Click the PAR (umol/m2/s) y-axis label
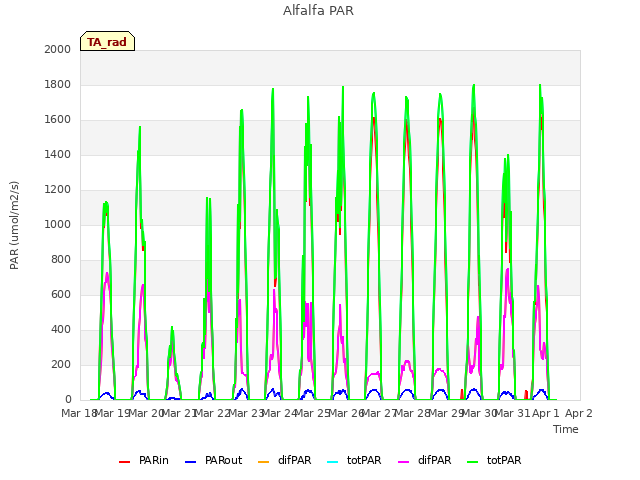 [14, 225]
